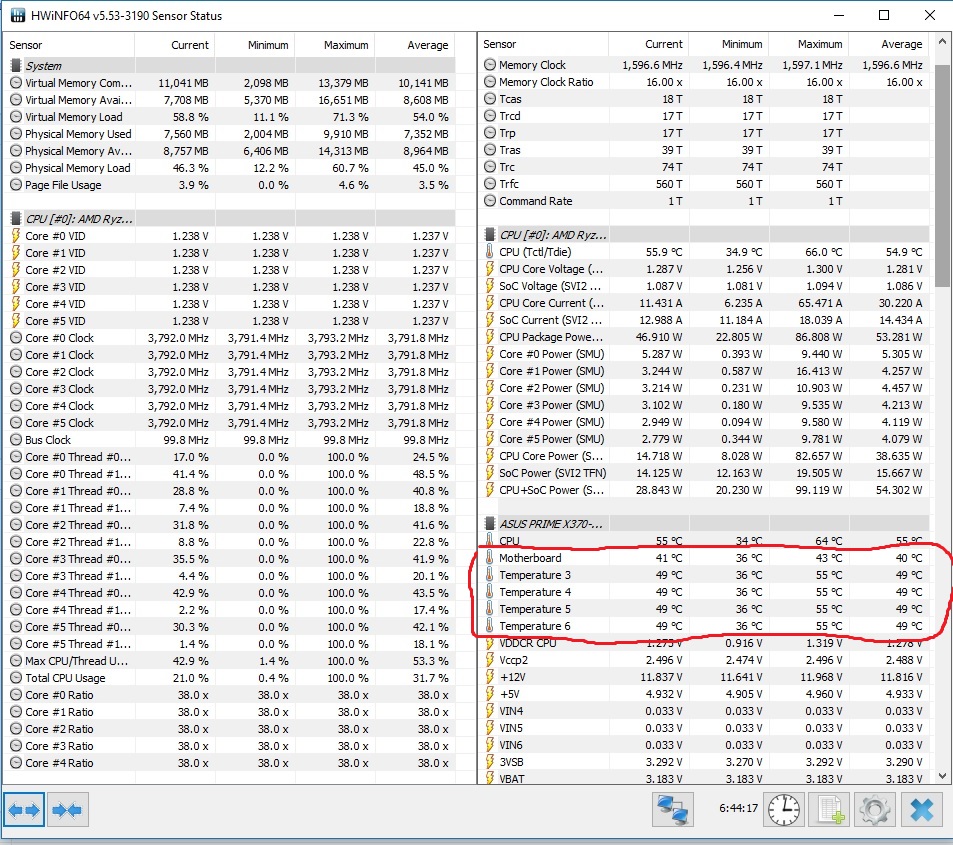Open sensor settings gear button
This screenshot has height=845, width=953.
click(875, 810)
